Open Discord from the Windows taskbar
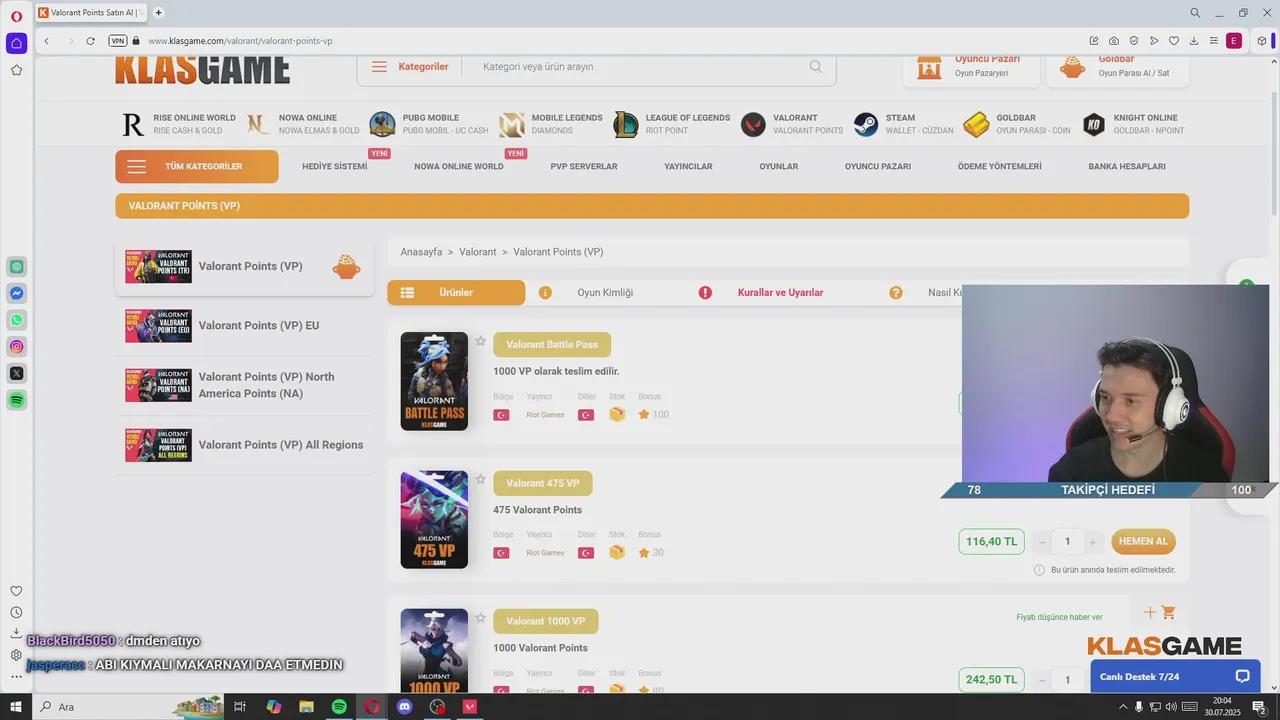 404,707
